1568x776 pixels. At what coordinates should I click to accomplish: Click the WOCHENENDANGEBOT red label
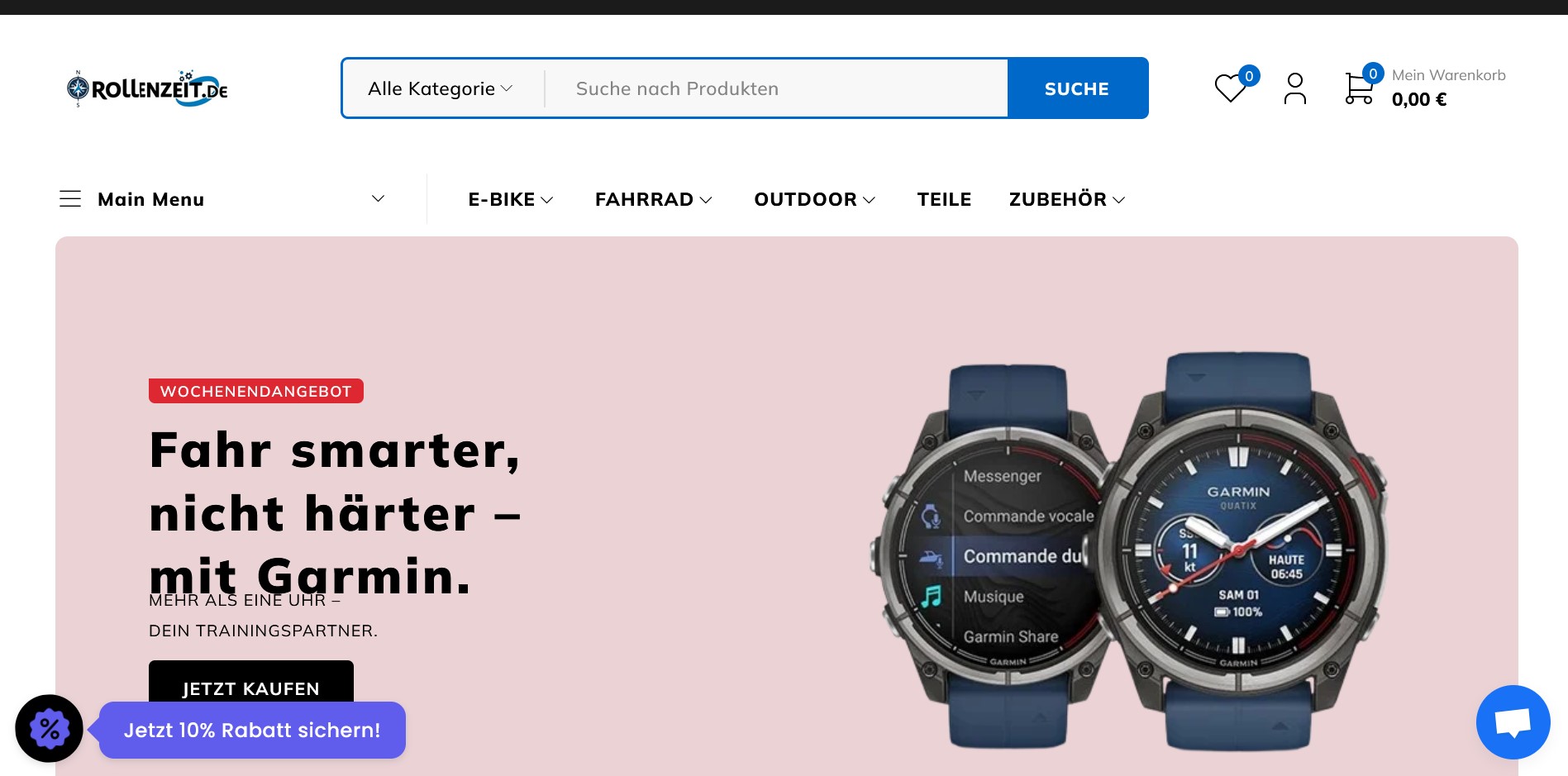tap(256, 391)
